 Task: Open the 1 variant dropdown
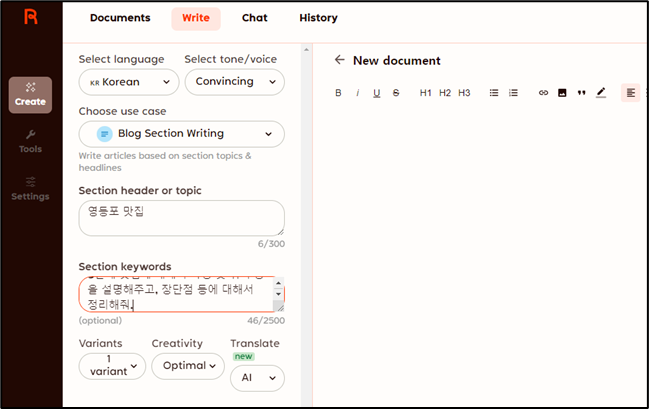pos(112,366)
